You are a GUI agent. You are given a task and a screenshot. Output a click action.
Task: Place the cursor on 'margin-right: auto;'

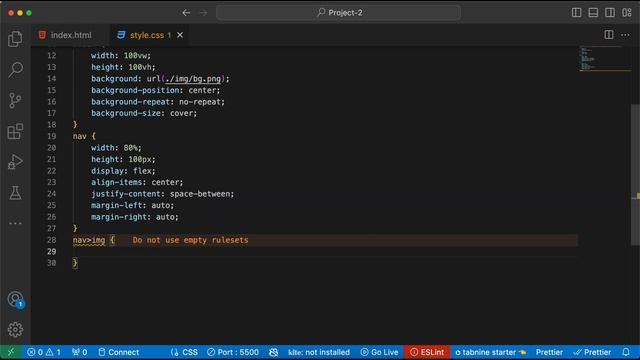coord(135,217)
